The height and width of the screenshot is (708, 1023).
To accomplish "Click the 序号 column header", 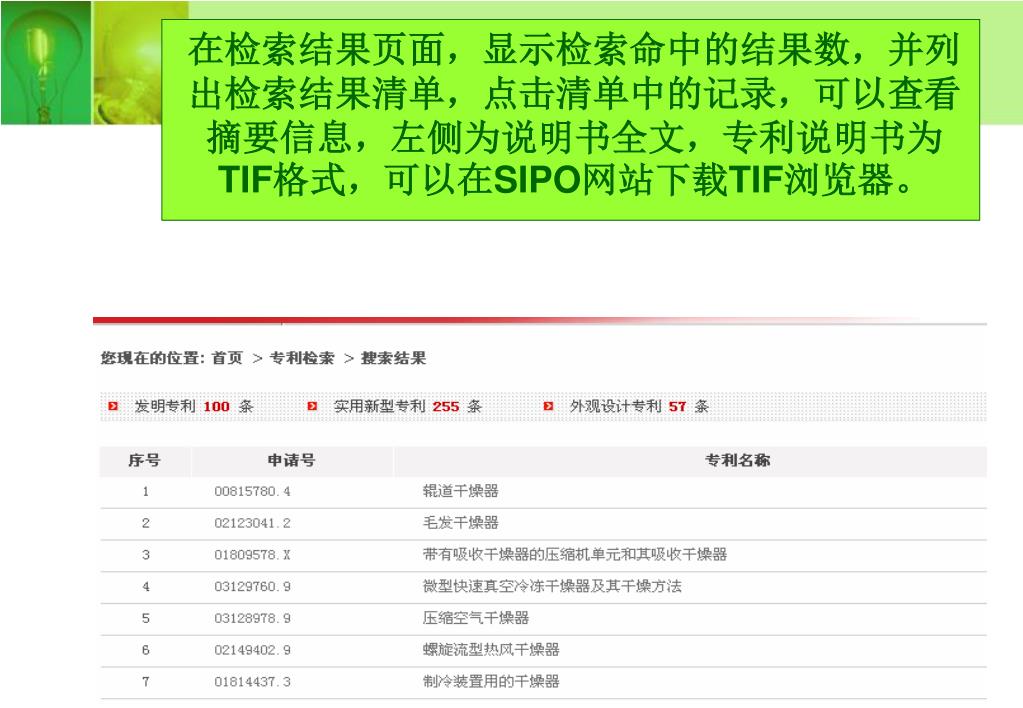I will coord(144,461).
